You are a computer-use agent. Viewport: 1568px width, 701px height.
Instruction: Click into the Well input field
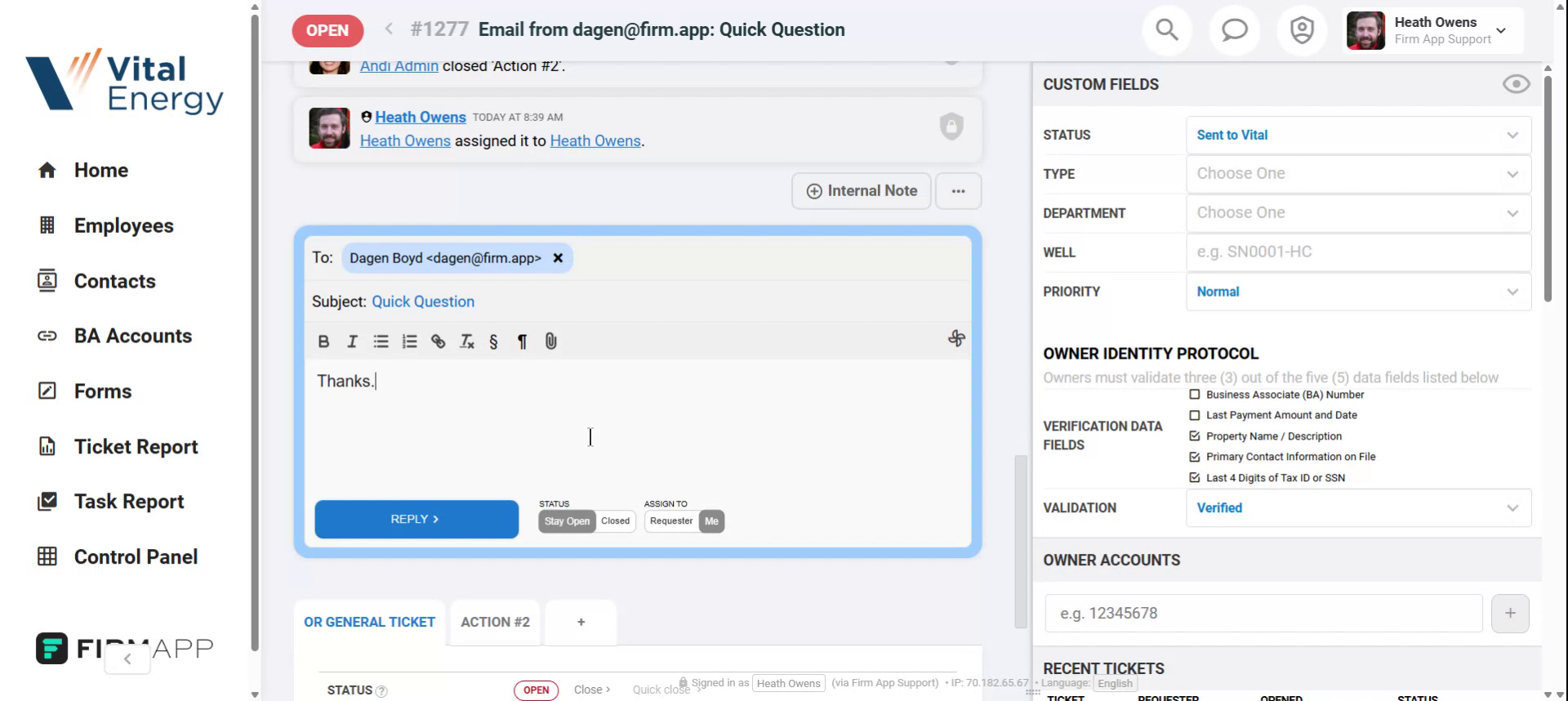(x=1358, y=252)
